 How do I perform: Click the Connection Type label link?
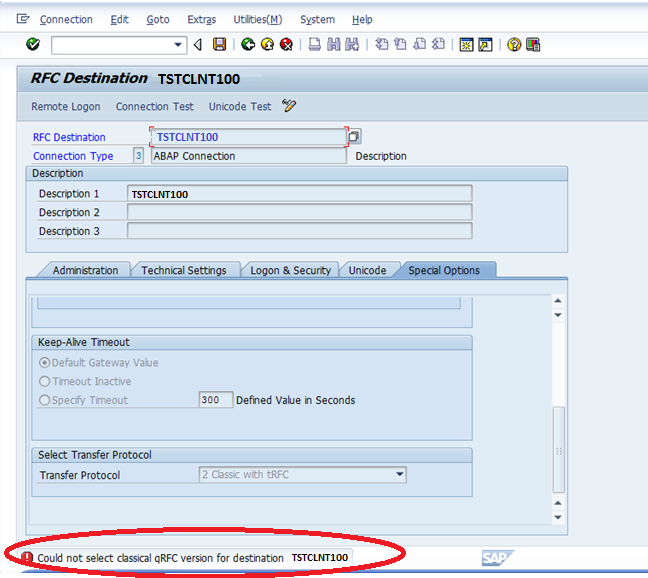point(73,156)
